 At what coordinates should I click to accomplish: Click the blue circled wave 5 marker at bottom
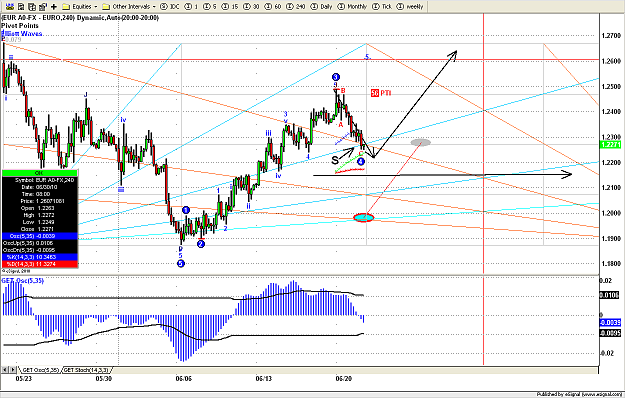(x=181, y=263)
